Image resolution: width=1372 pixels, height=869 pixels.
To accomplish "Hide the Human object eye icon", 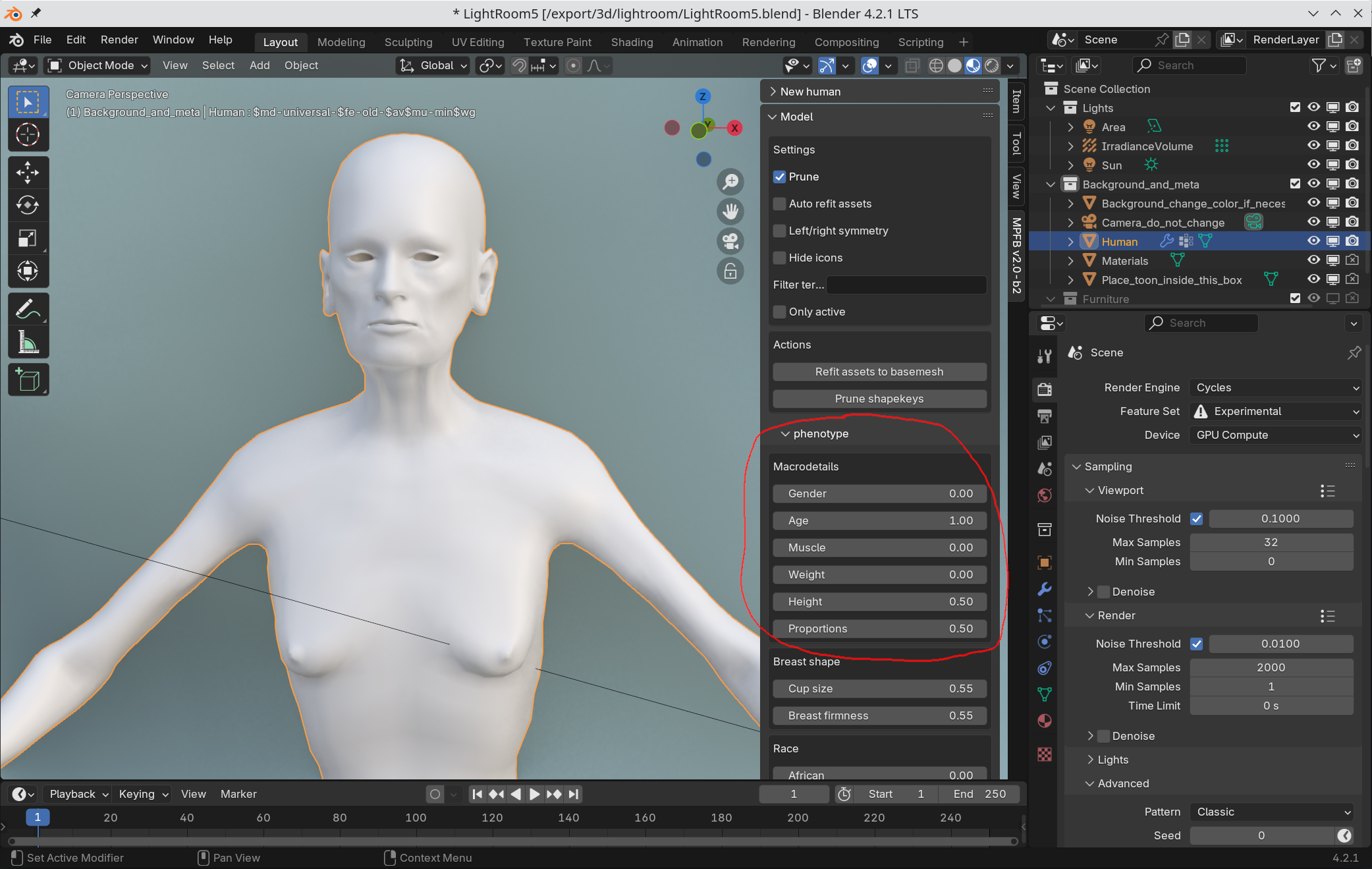I will tap(1313, 241).
